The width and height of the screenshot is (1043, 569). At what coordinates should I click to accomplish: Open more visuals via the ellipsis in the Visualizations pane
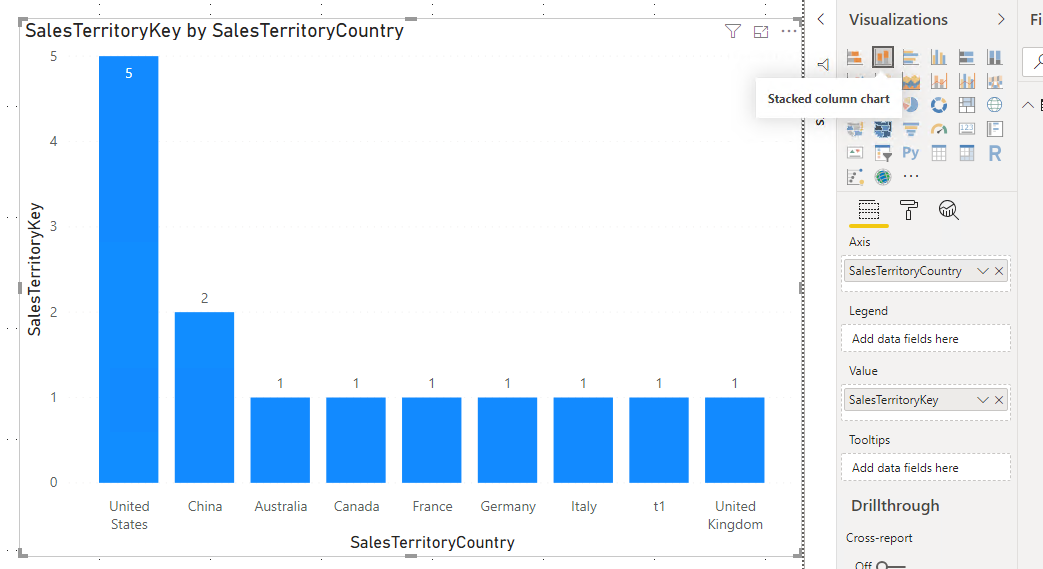coord(911,176)
